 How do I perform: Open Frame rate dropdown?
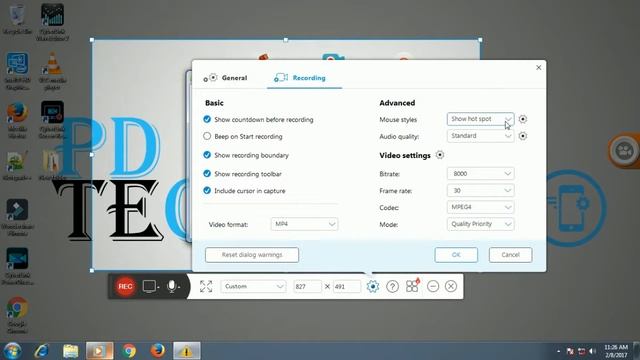pos(480,191)
